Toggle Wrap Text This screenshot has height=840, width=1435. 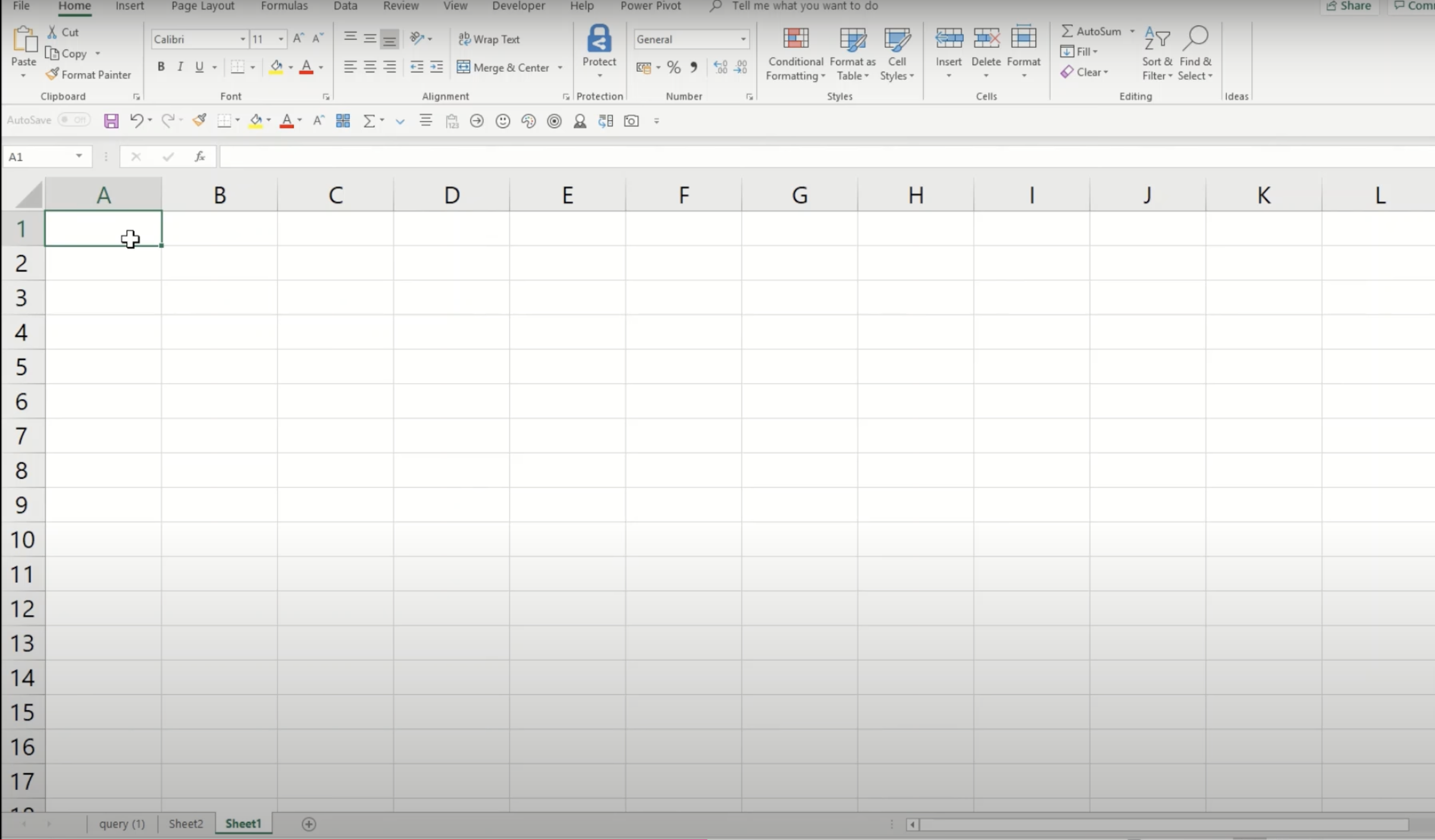point(489,39)
